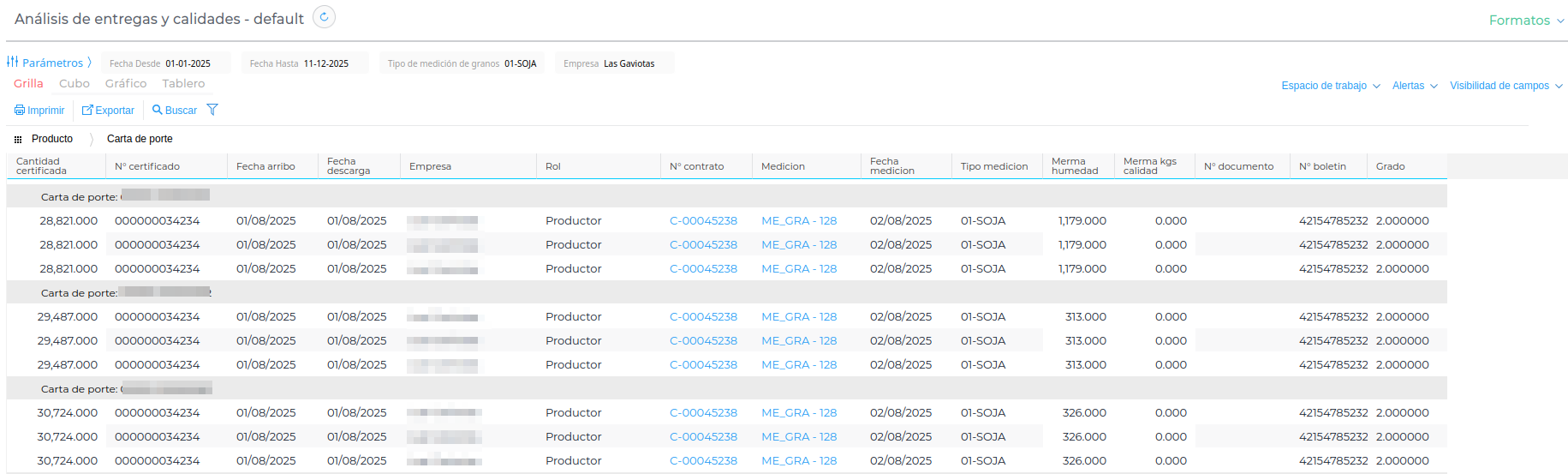Open the filter funnel icon
This screenshot has height=474, width=1568.
212,110
